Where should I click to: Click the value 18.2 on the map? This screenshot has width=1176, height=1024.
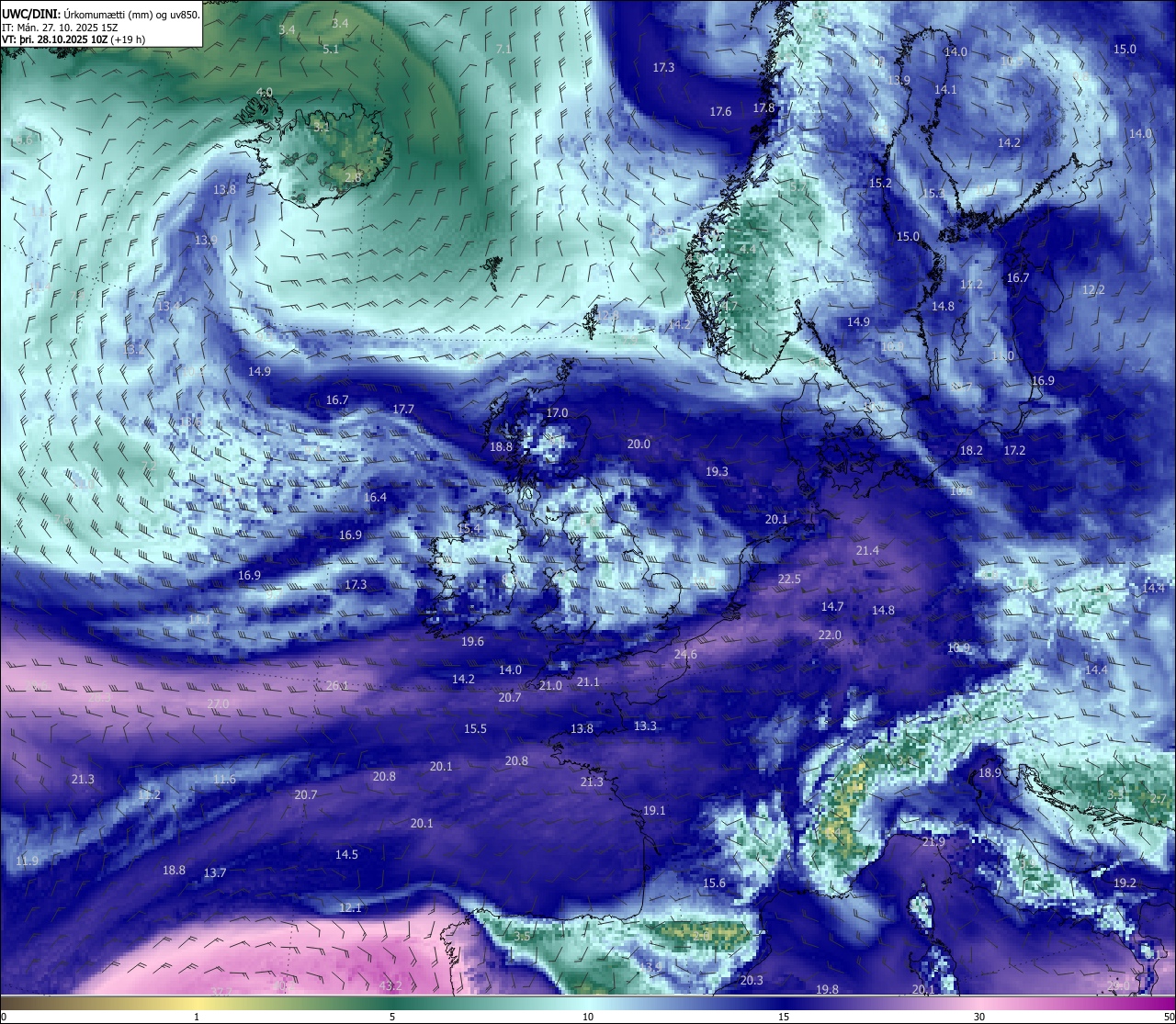[971, 450]
